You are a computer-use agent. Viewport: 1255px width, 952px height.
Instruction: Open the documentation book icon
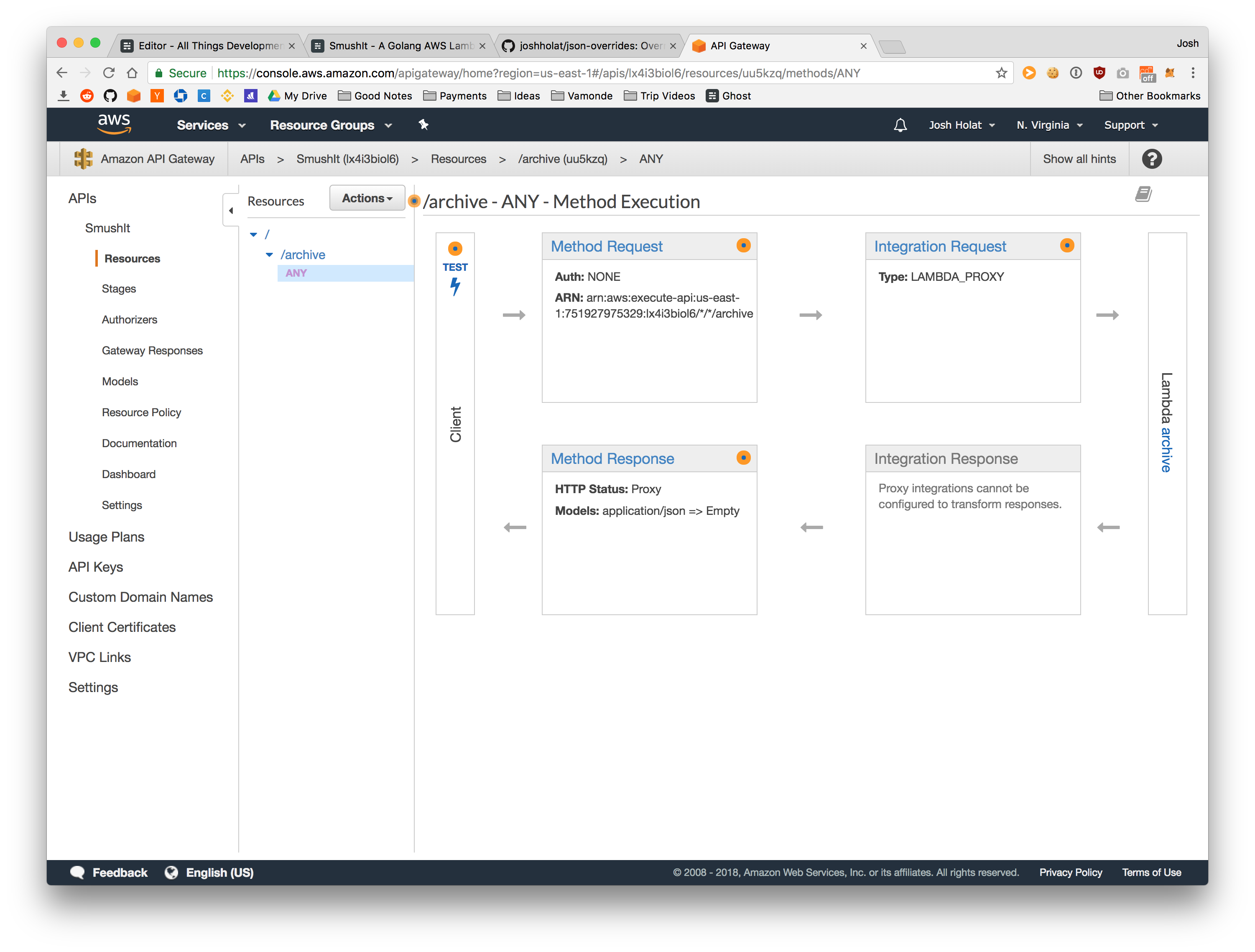pyautogui.click(x=1143, y=194)
